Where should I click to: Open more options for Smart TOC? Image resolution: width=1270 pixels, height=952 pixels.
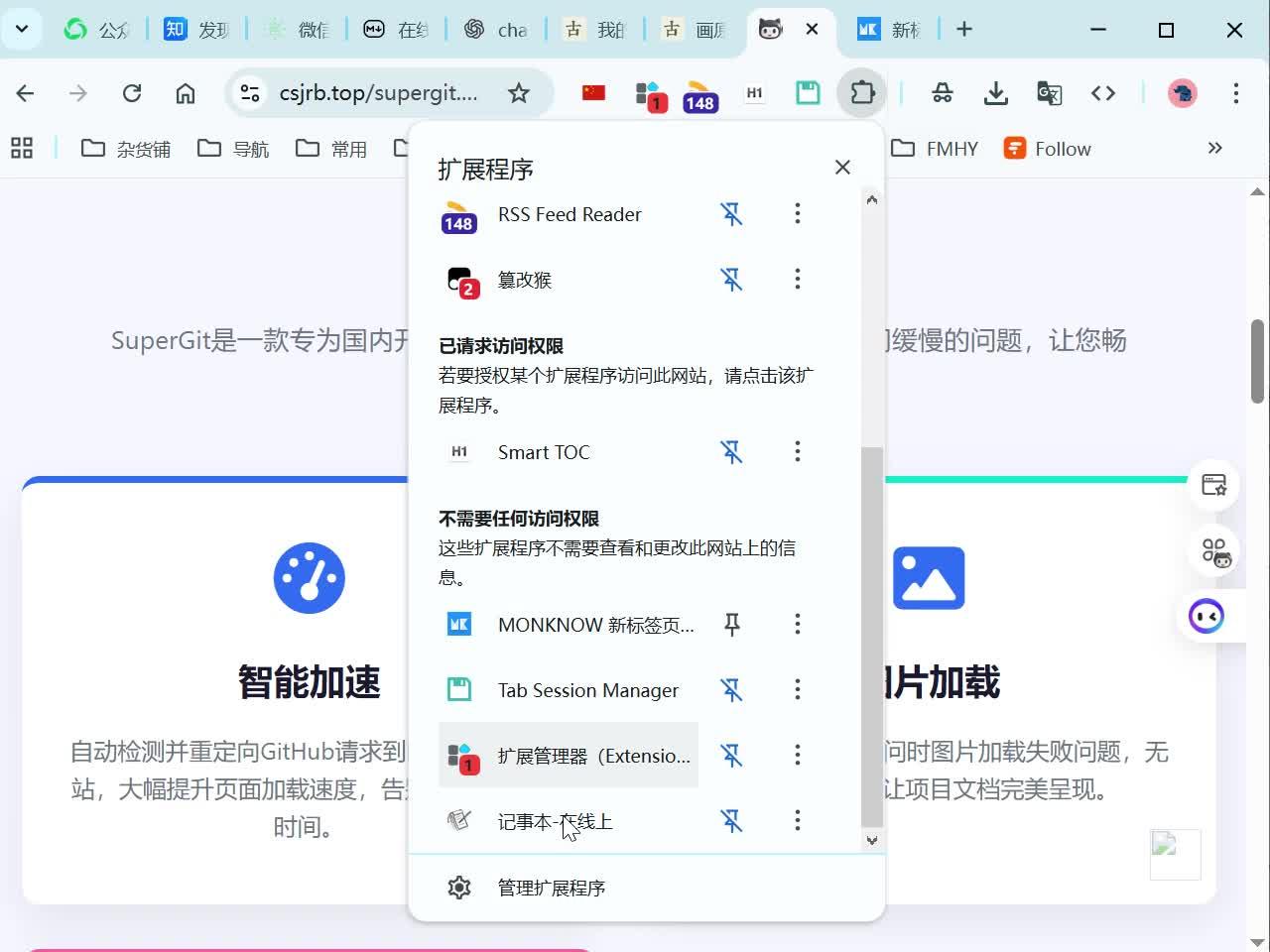[x=797, y=452]
